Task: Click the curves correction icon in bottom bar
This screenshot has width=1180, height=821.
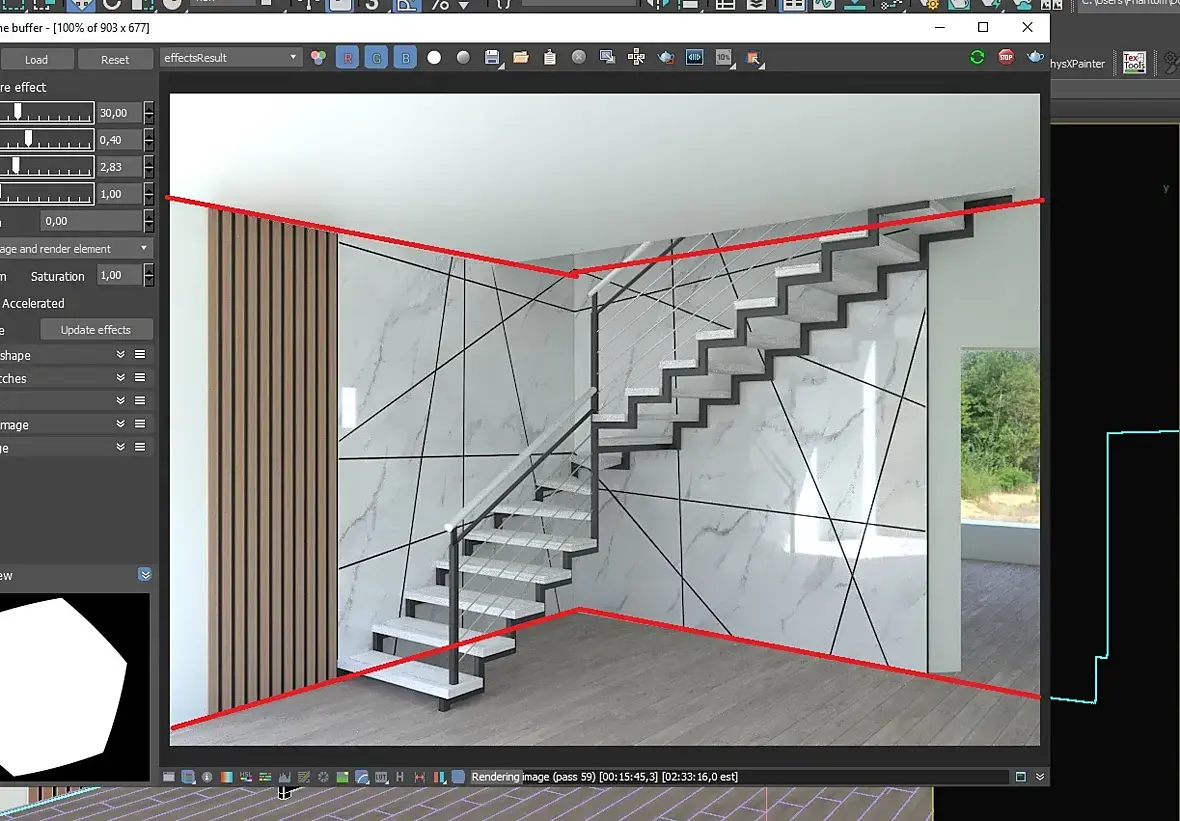Action: (304, 777)
